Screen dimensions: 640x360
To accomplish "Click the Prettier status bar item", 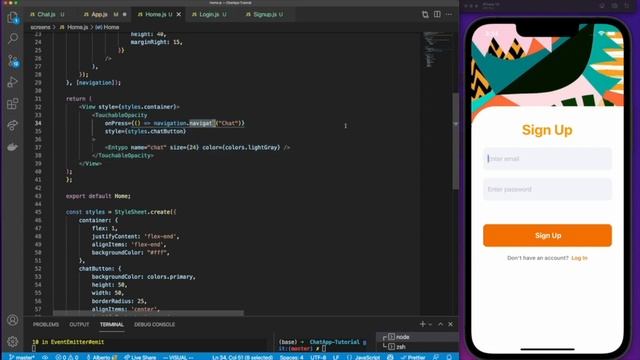I will click(x=413, y=357).
